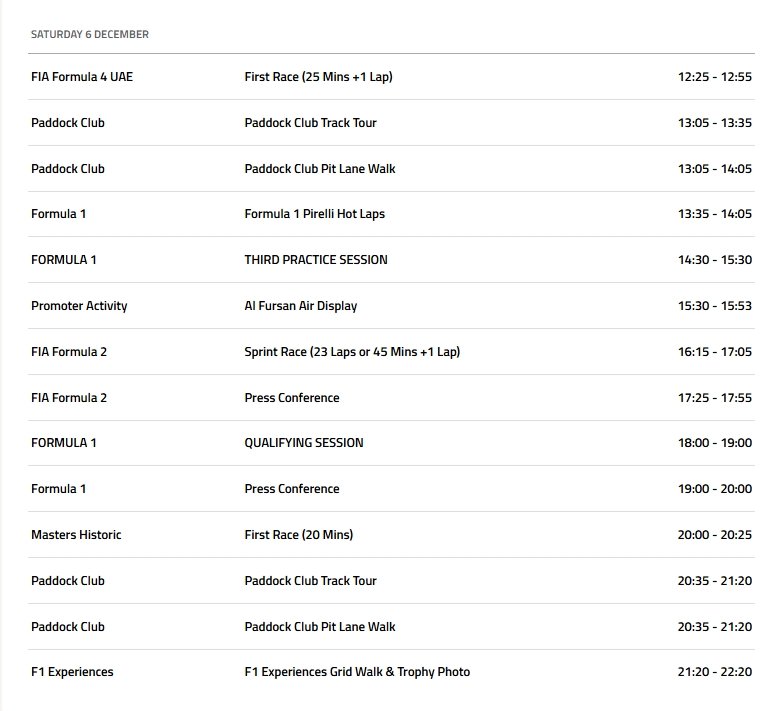Click the 18:00 - 19:00 time slot

click(714, 443)
